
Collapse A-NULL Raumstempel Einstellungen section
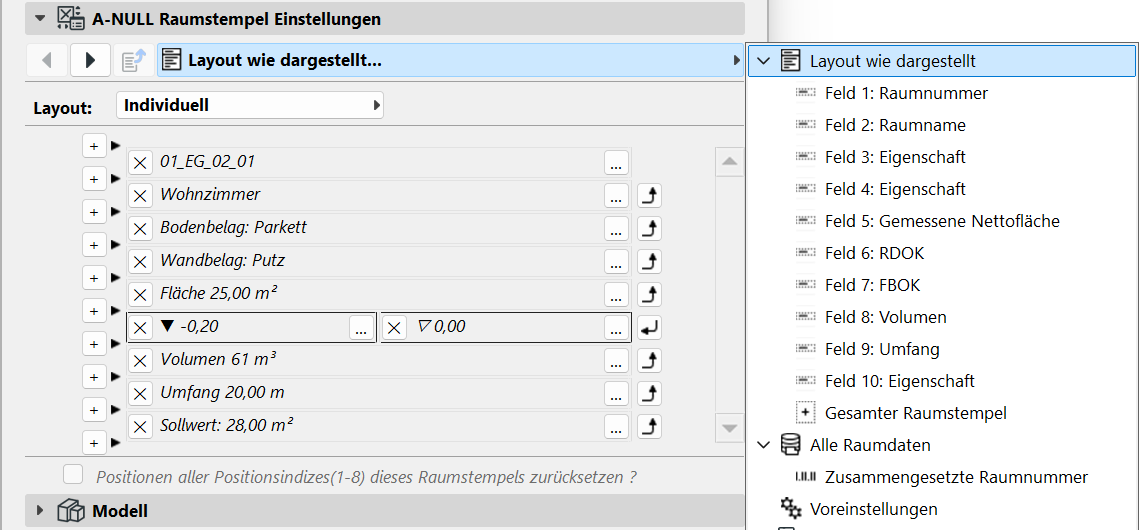[x=40, y=18]
